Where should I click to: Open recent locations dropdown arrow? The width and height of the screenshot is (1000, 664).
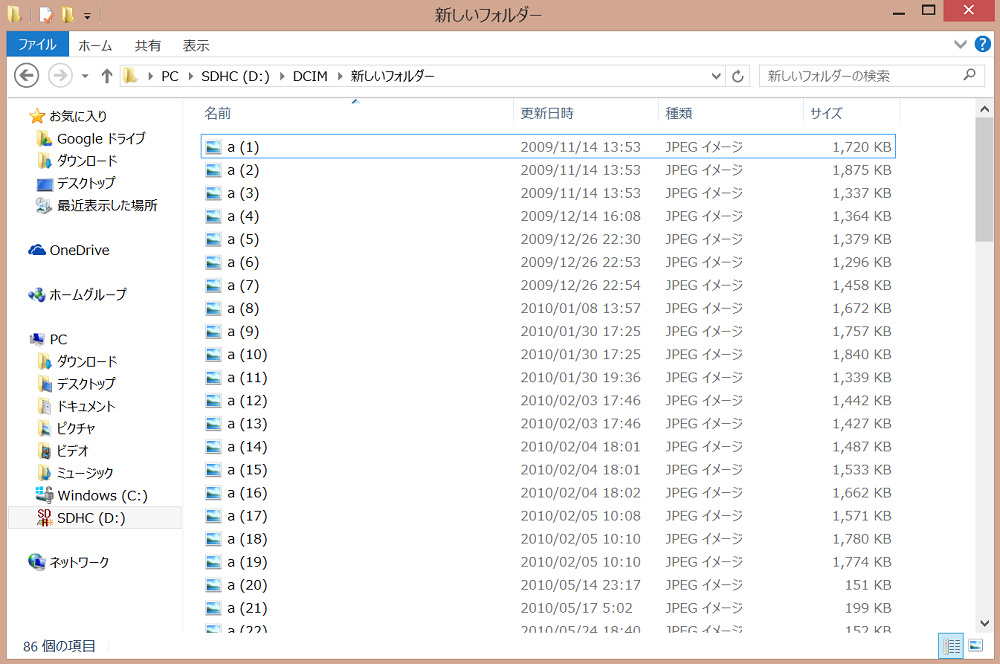click(85, 76)
